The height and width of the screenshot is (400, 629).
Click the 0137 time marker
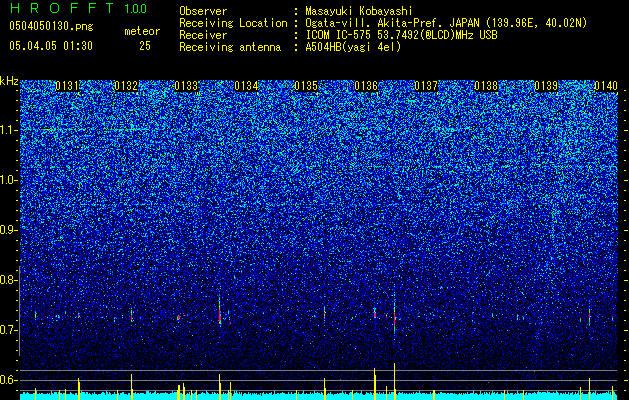(x=426, y=86)
